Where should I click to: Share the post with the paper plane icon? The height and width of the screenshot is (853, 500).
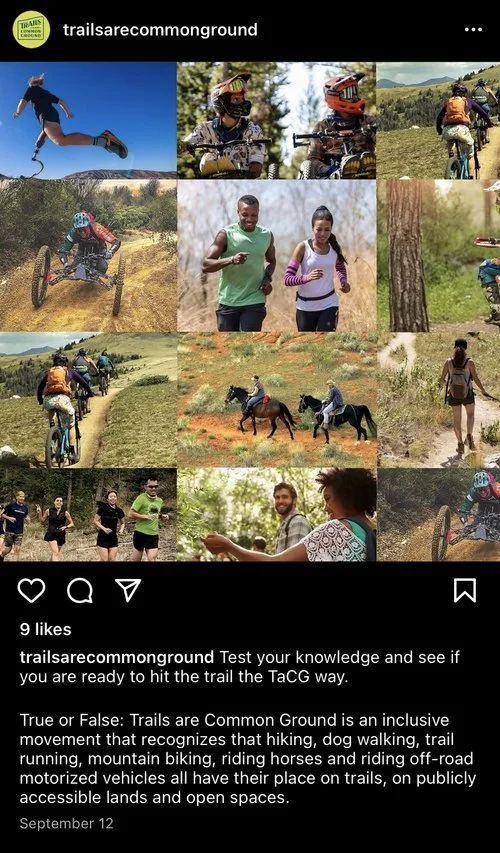pos(128,590)
